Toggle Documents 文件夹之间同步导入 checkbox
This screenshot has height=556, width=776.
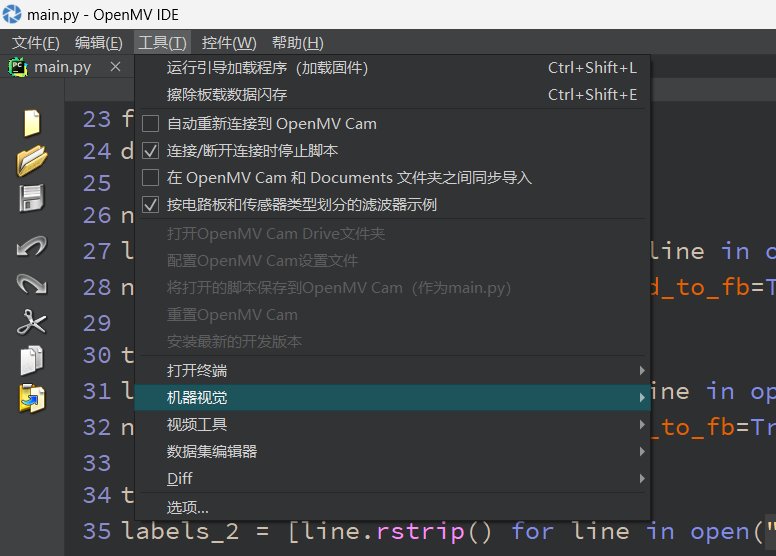coord(150,178)
